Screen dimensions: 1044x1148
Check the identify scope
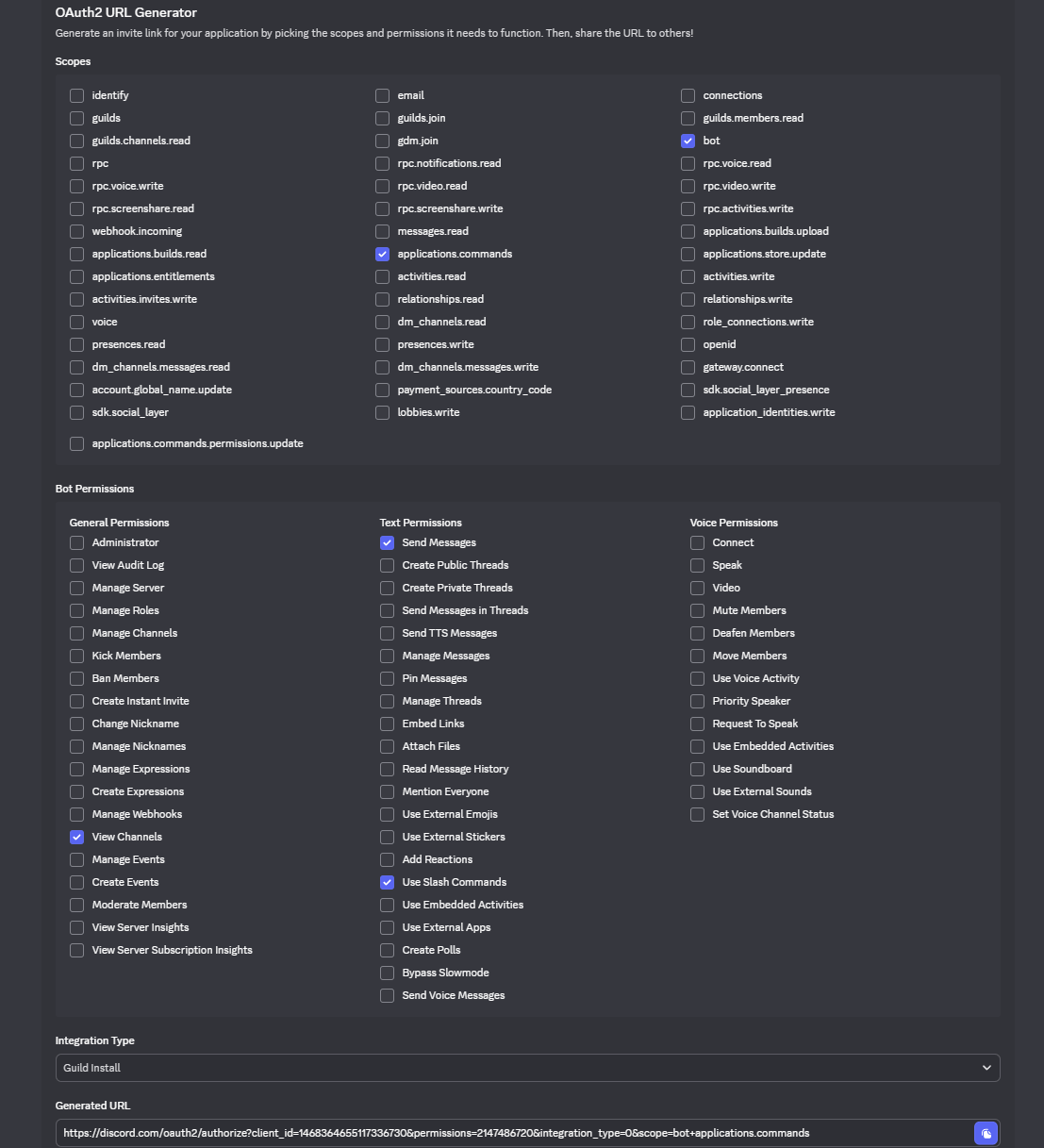coord(77,95)
